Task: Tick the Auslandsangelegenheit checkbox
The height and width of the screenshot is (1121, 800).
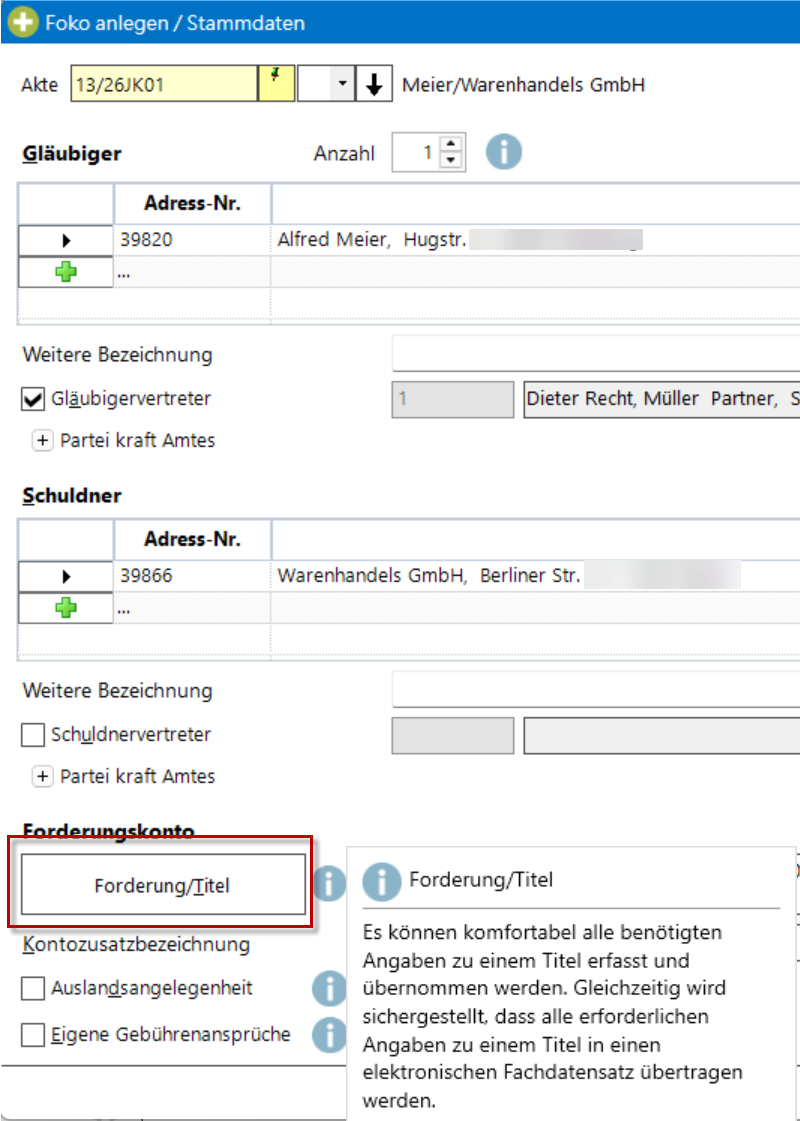Action: point(32,989)
